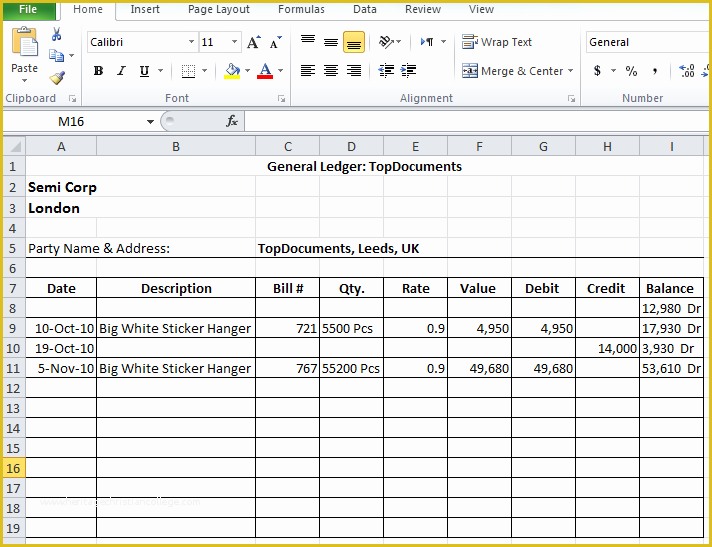Screen dimensions: 712x547
Task: Apply Accounting dollar number format
Action: pos(598,71)
